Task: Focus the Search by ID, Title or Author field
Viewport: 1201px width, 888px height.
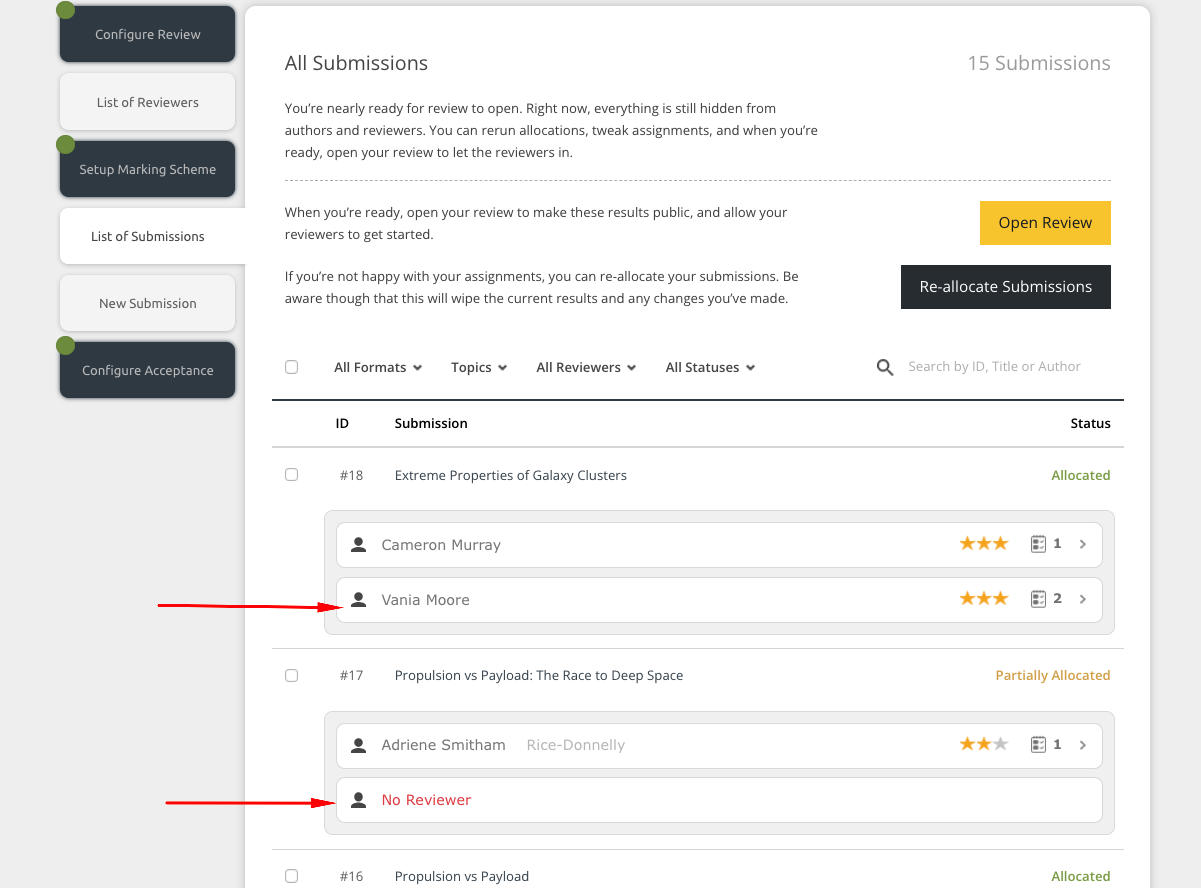Action: [994, 367]
